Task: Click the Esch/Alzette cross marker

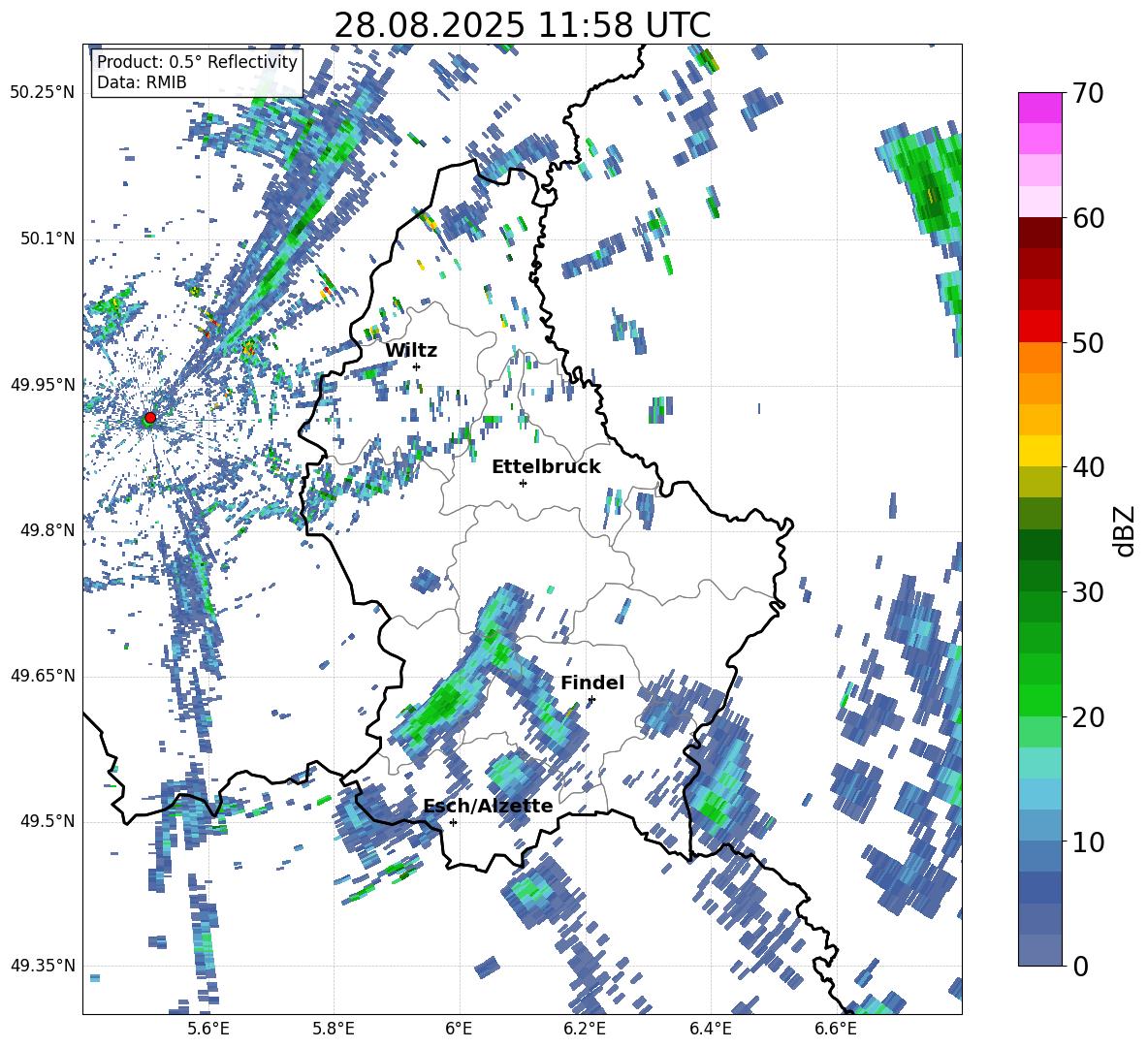Action: [453, 822]
